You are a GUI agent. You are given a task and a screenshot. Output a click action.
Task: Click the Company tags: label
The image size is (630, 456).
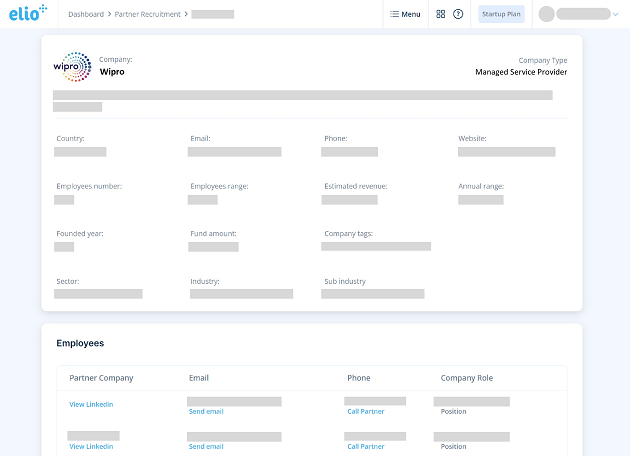coord(349,233)
